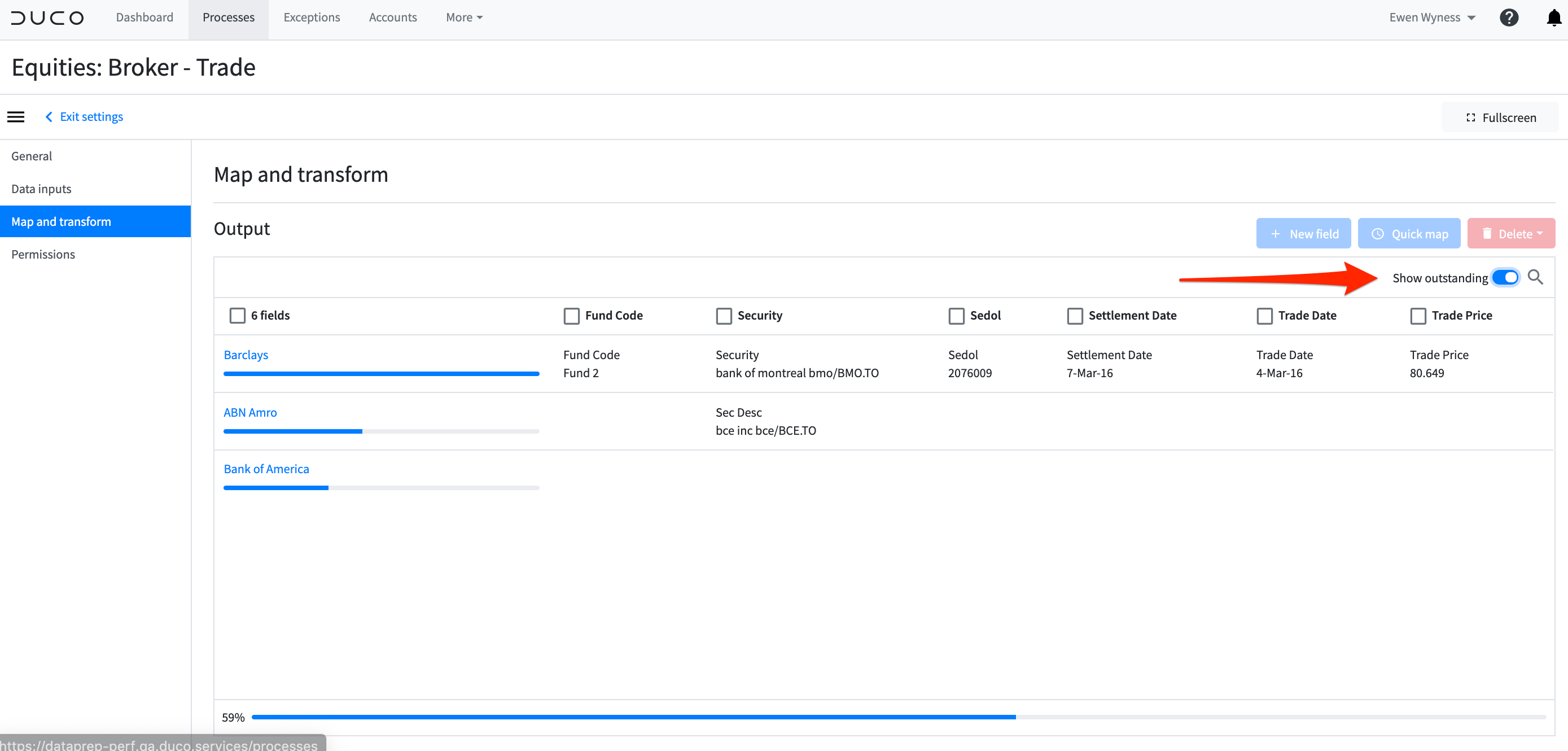The image size is (1568, 751).
Task: Open the help icon in the top bar
Action: click(x=1509, y=17)
